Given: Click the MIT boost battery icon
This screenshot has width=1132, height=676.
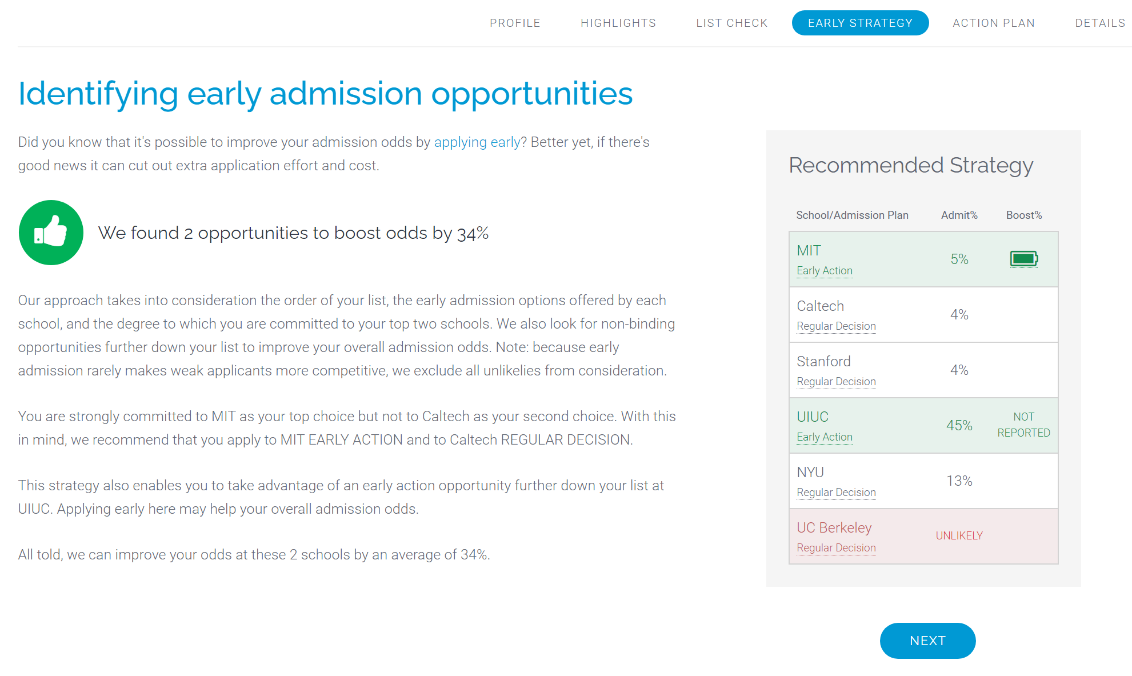Looking at the screenshot, I should tap(1024, 259).
